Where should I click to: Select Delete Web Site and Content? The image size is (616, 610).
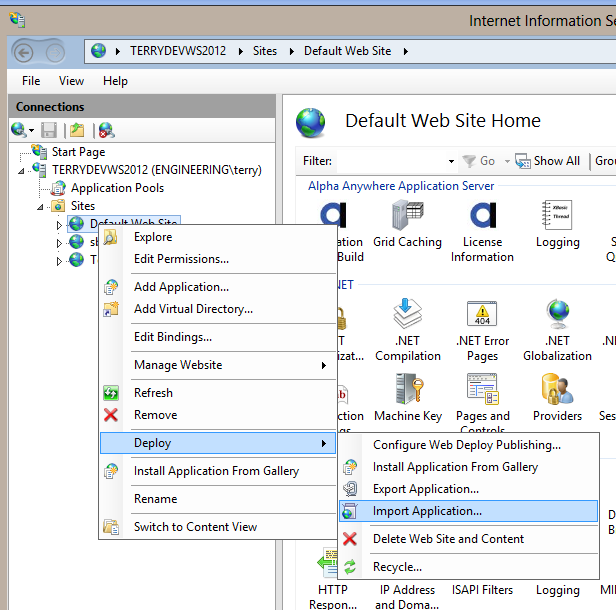468,539
